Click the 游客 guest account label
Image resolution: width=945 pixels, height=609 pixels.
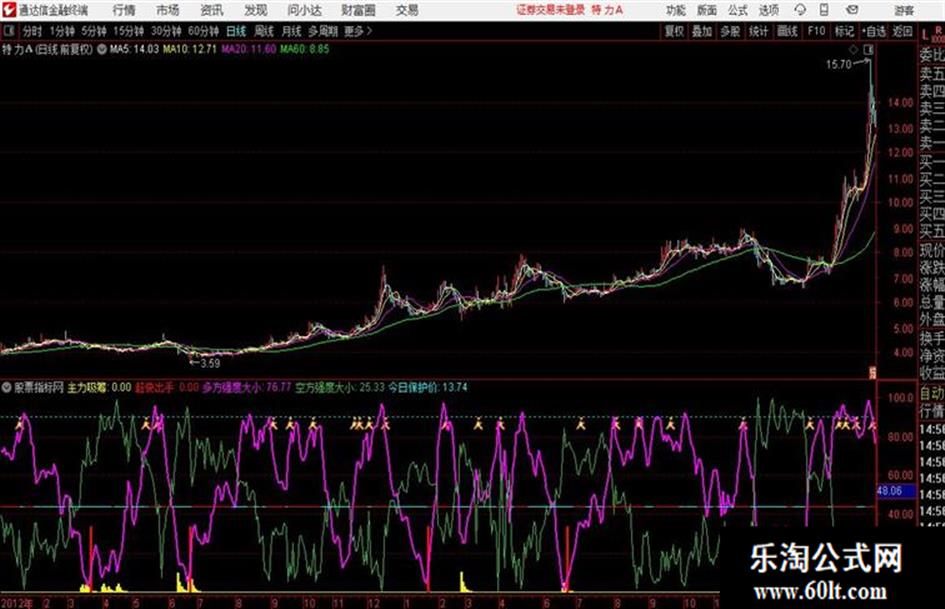(x=903, y=10)
